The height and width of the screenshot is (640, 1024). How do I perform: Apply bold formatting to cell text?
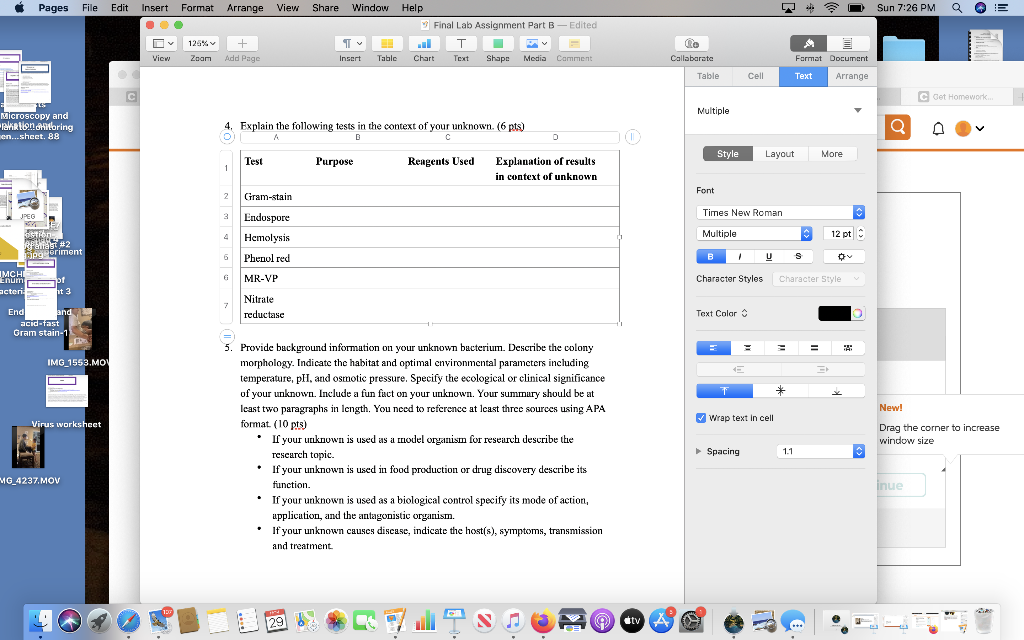click(710, 256)
